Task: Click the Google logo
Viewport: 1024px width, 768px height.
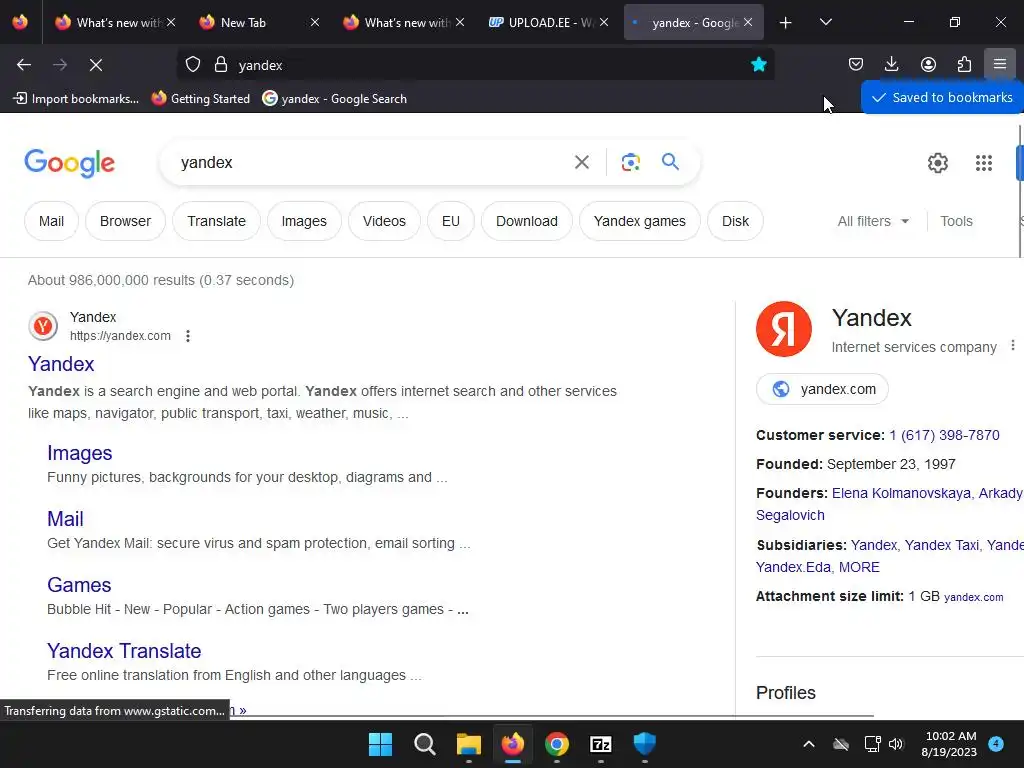Action: [69, 163]
